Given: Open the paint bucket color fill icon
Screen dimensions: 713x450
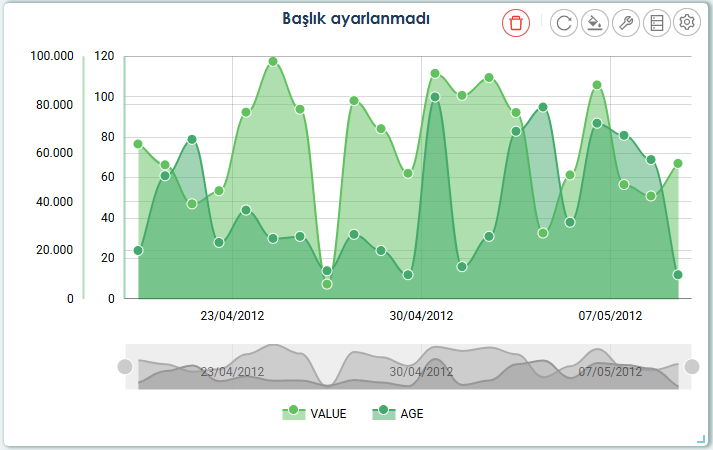Looking at the screenshot, I should click(x=594, y=23).
